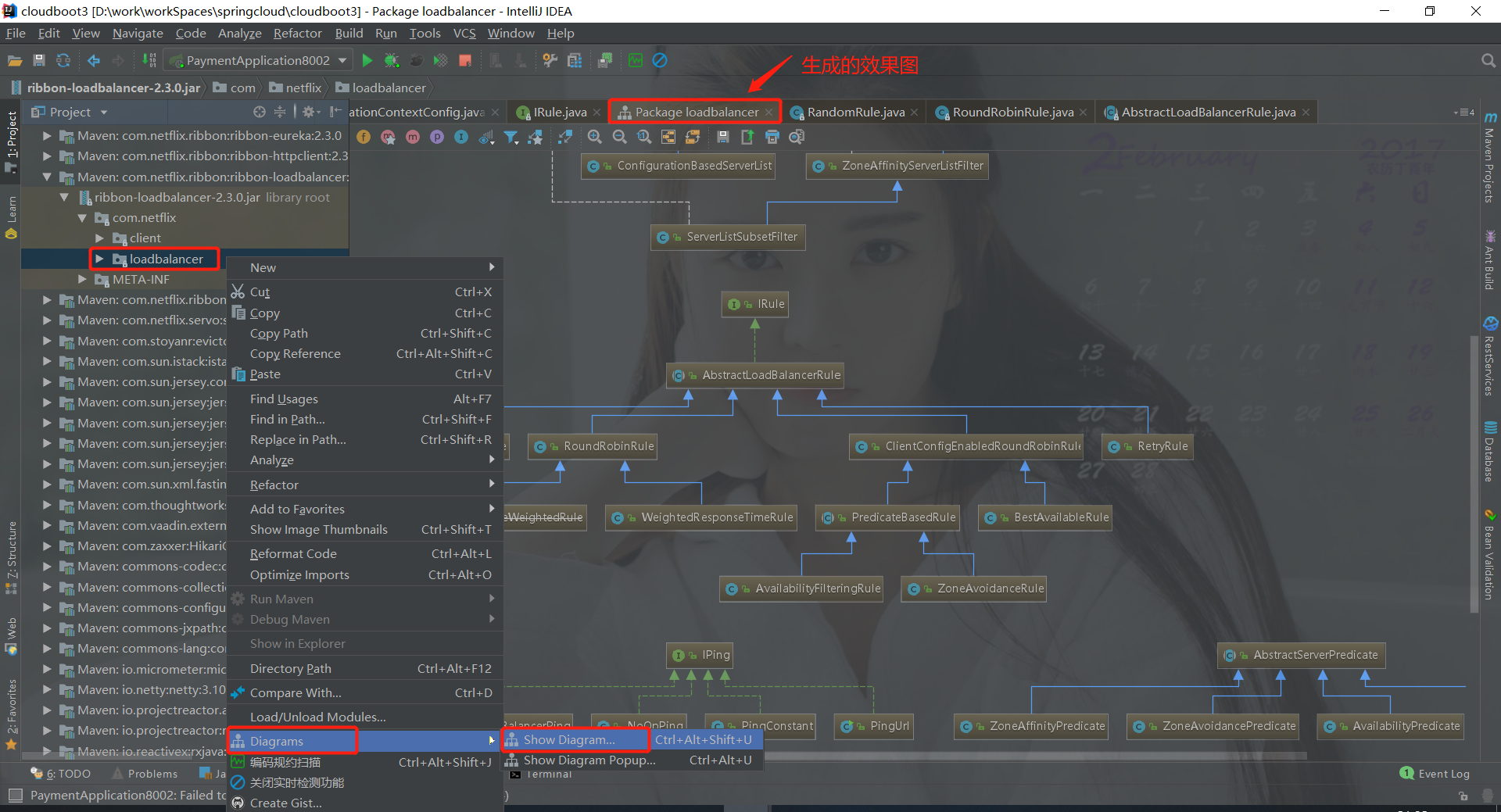
Task: Toggle the Zoom Out magnifier icon
Action: coord(619,137)
